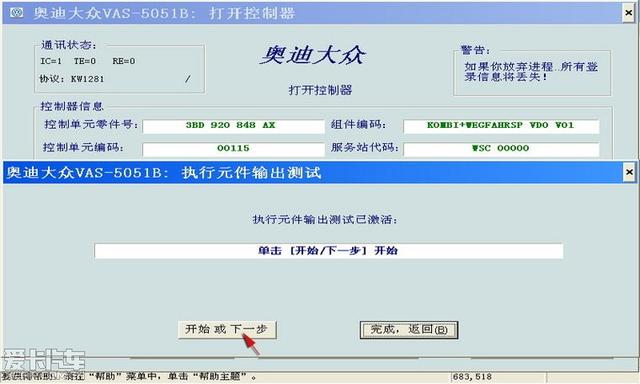The width and height of the screenshot is (640, 384).
Task: Click the RE=0 status value
Action: tap(124, 61)
